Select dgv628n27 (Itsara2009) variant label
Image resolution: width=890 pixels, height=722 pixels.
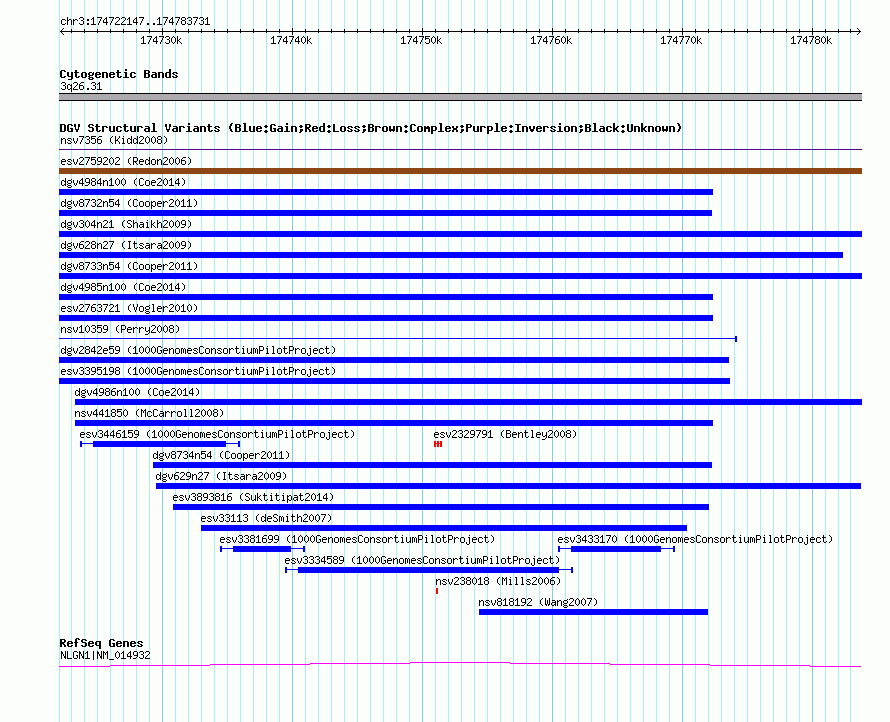(x=126, y=245)
